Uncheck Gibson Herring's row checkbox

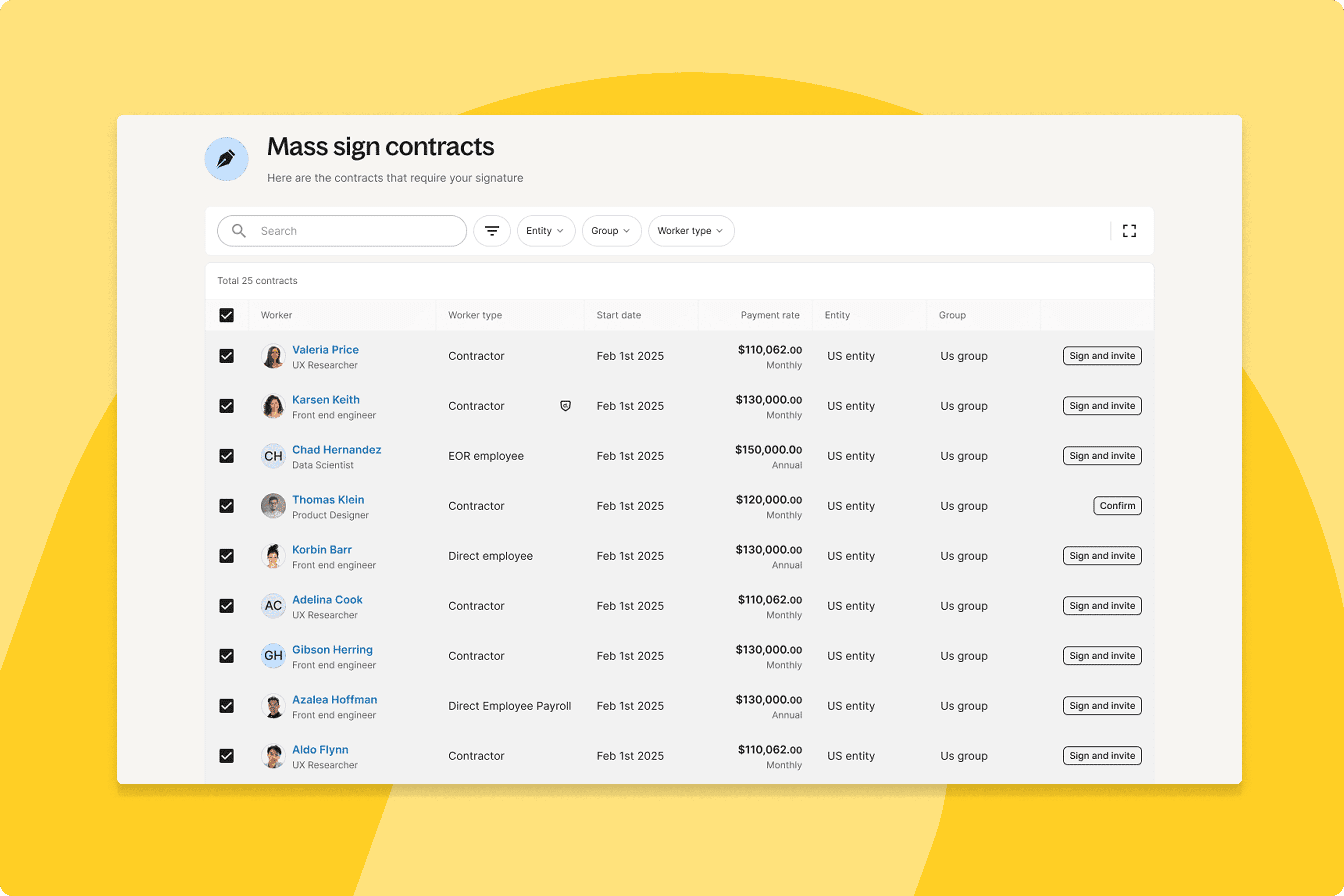pyautogui.click(x=226, y=656)
